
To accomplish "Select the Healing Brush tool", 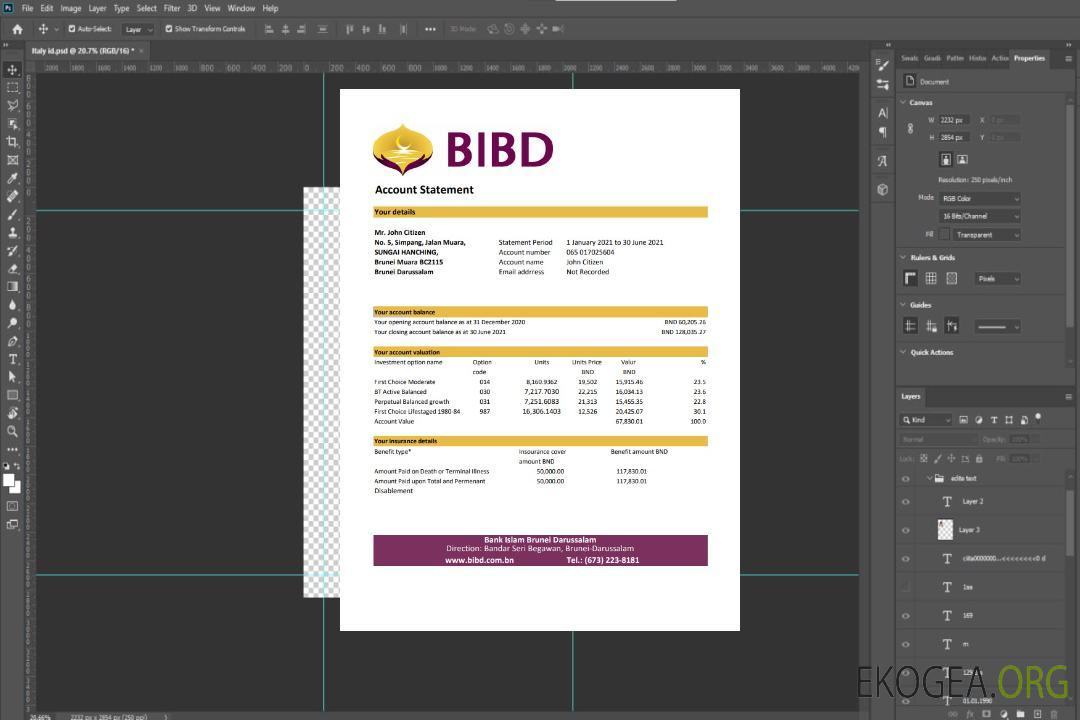I will [12, 196].
